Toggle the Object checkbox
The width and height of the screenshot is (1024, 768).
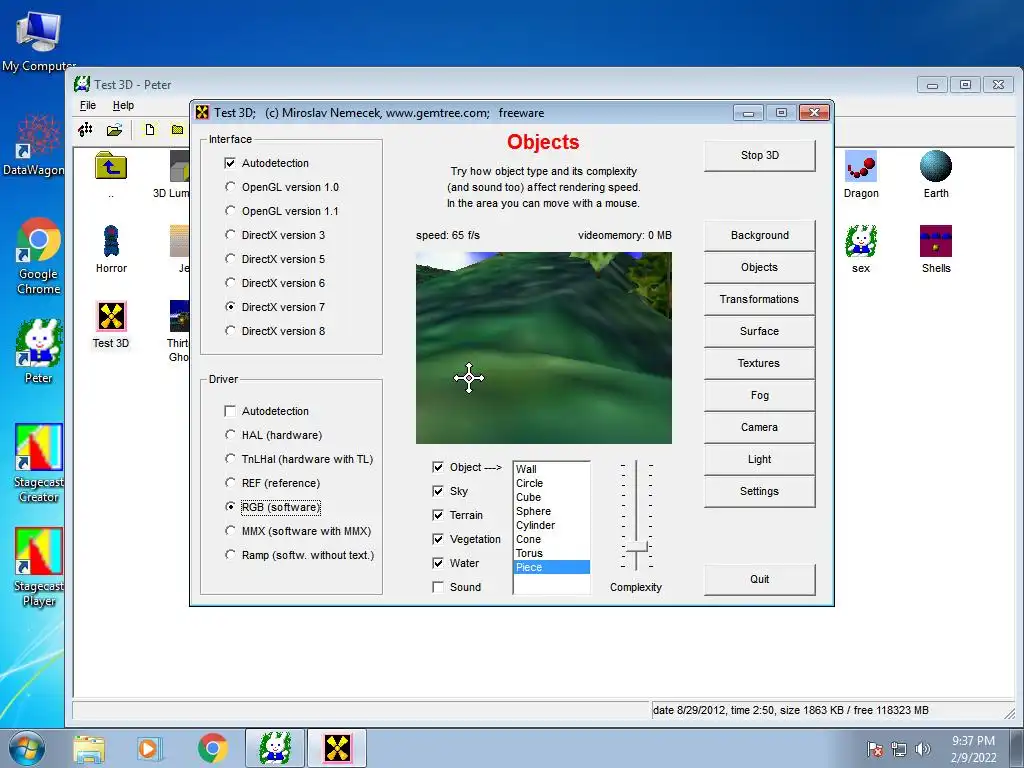point(438,467)
